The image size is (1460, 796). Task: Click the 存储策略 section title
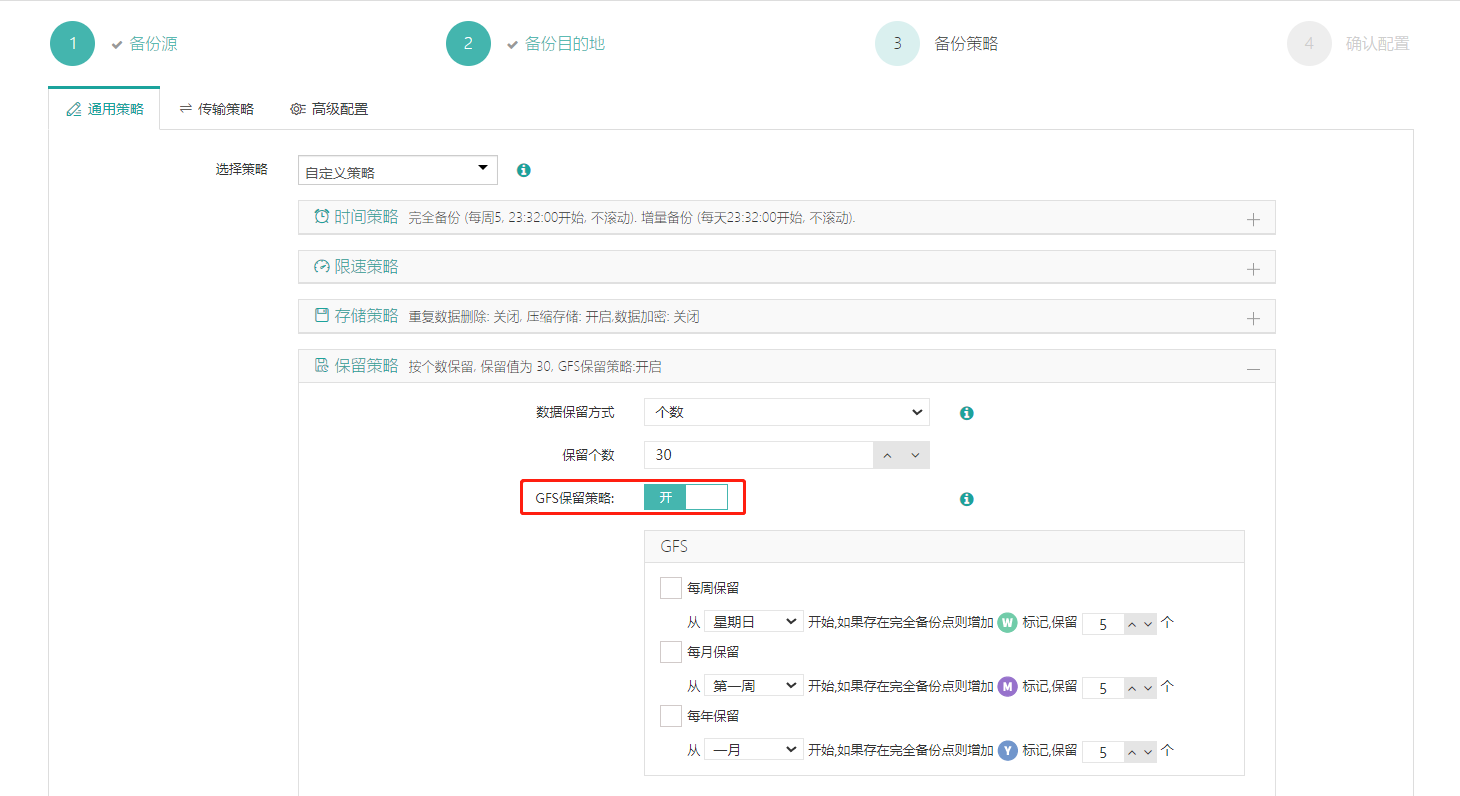pyautogui.click(x=366, y=315)
